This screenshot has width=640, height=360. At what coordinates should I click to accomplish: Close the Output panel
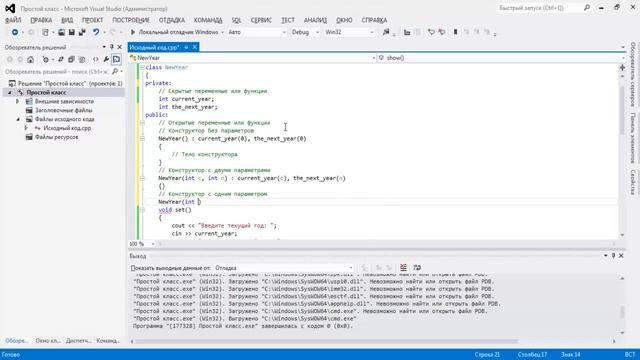click(621, 256)
